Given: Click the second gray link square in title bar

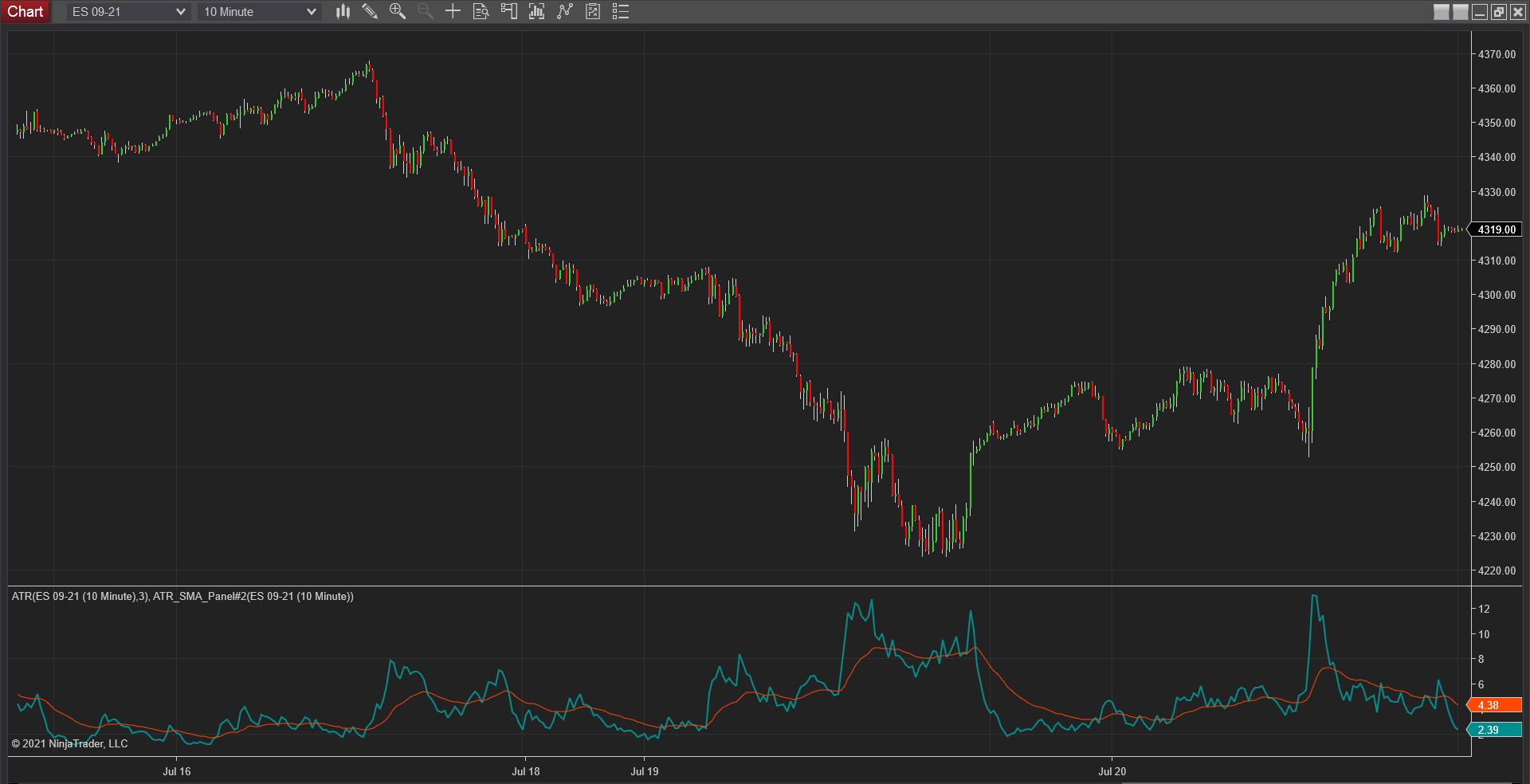Looking at the screenshot, I should (x=1461, y=12).
